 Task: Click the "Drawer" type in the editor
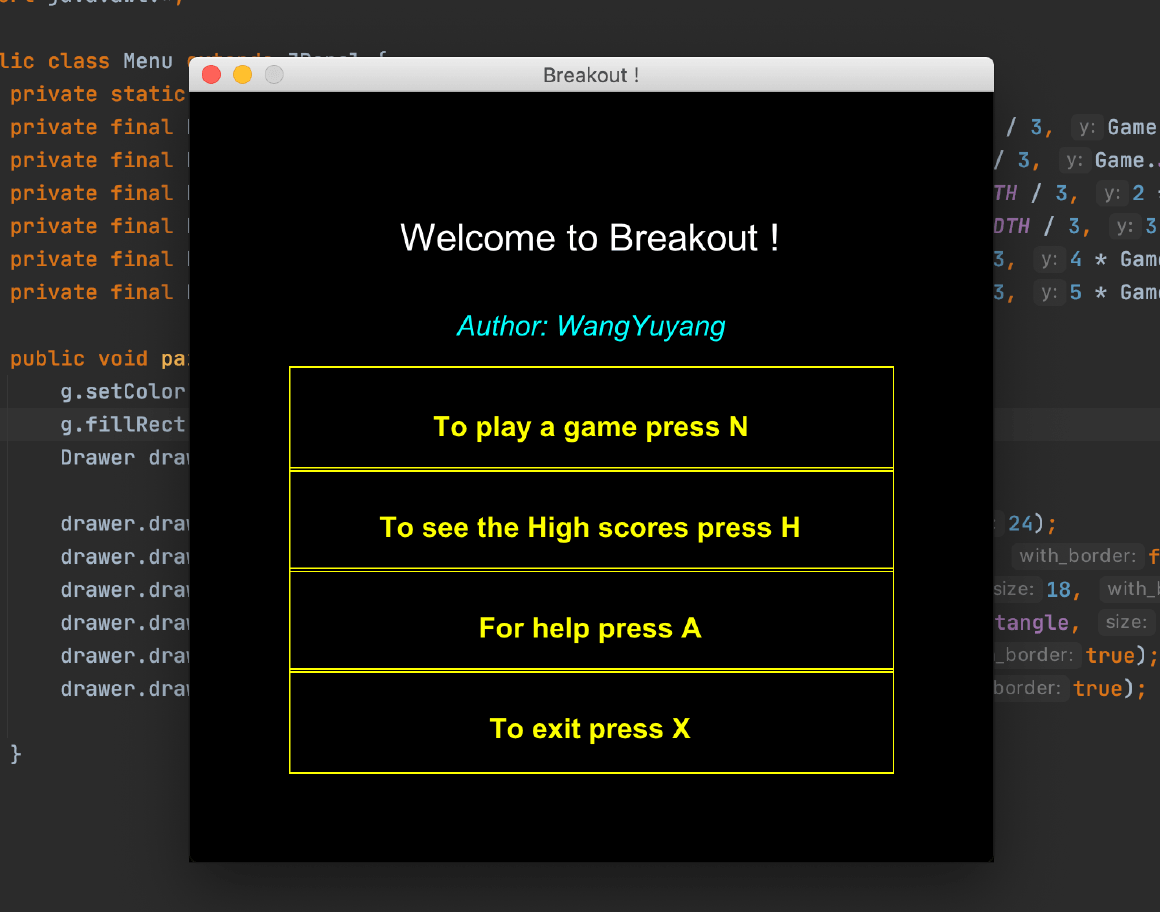[x=97, y=457]
